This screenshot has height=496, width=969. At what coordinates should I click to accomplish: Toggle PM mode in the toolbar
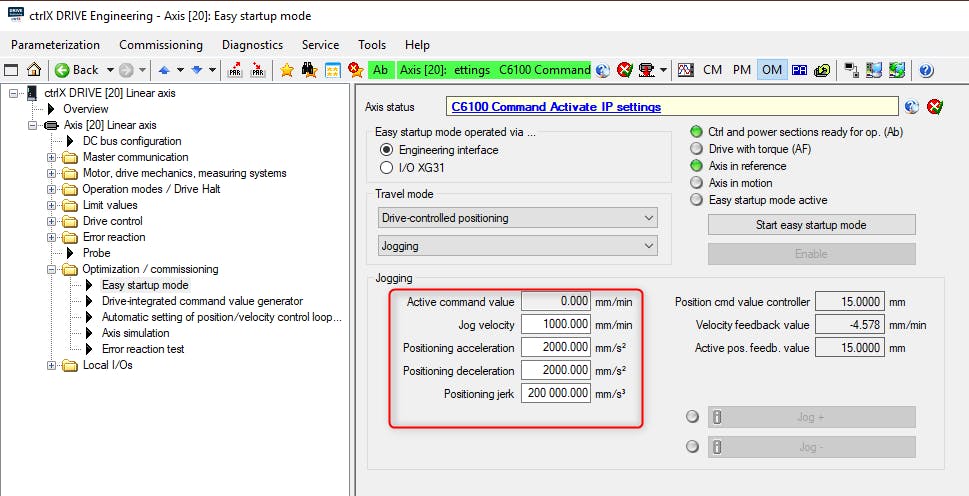[x=742, y=70]
